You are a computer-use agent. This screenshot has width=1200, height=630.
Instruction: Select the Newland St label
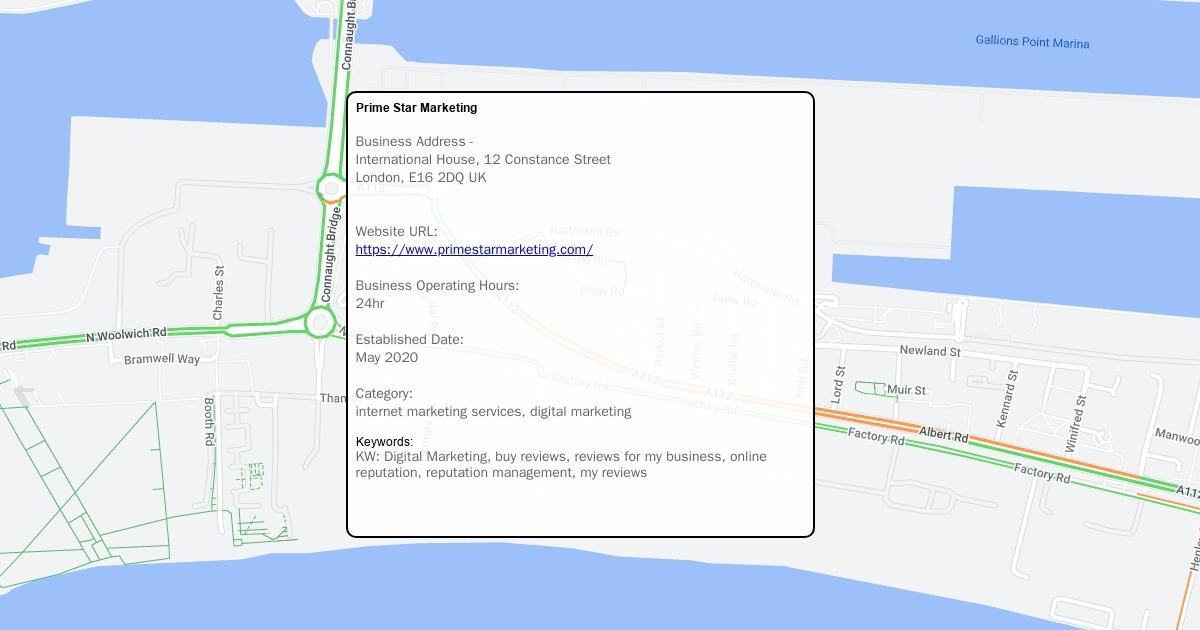point(929,352)
